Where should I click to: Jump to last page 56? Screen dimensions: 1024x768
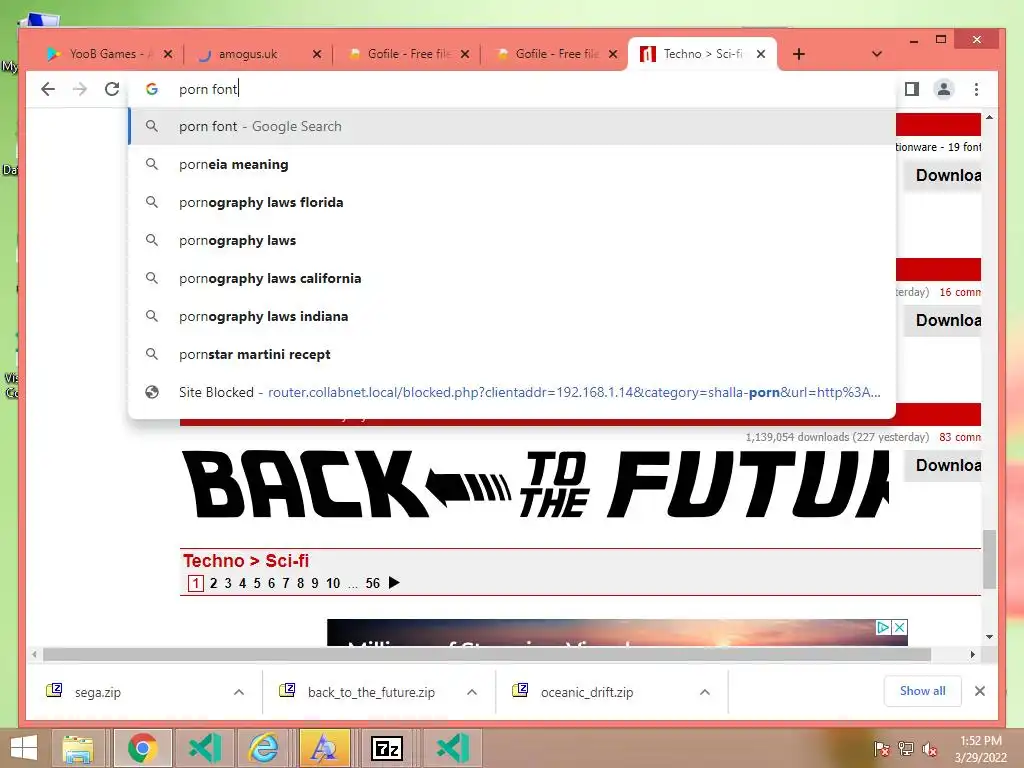coord(372,583)
